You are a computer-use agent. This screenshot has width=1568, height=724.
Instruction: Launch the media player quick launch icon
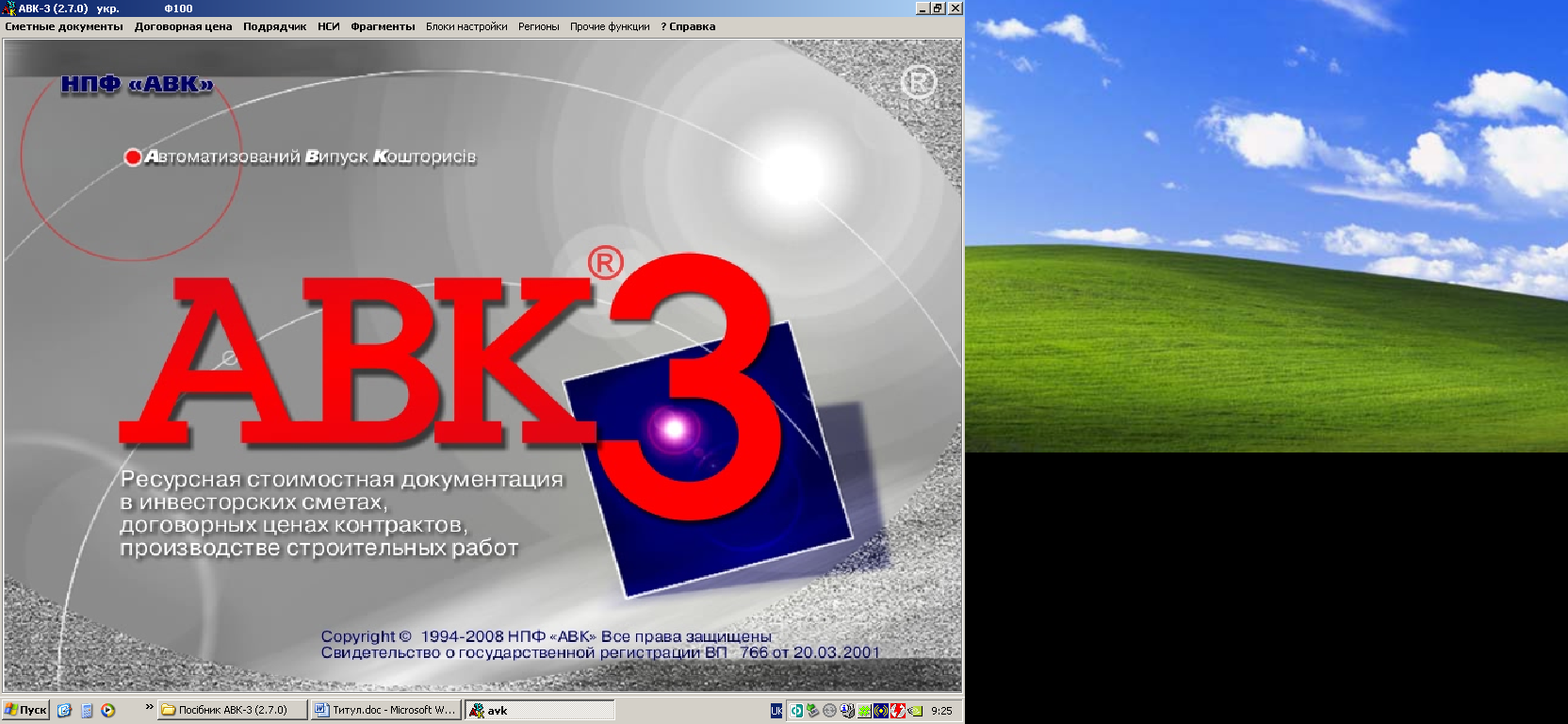tap(108, 711)
